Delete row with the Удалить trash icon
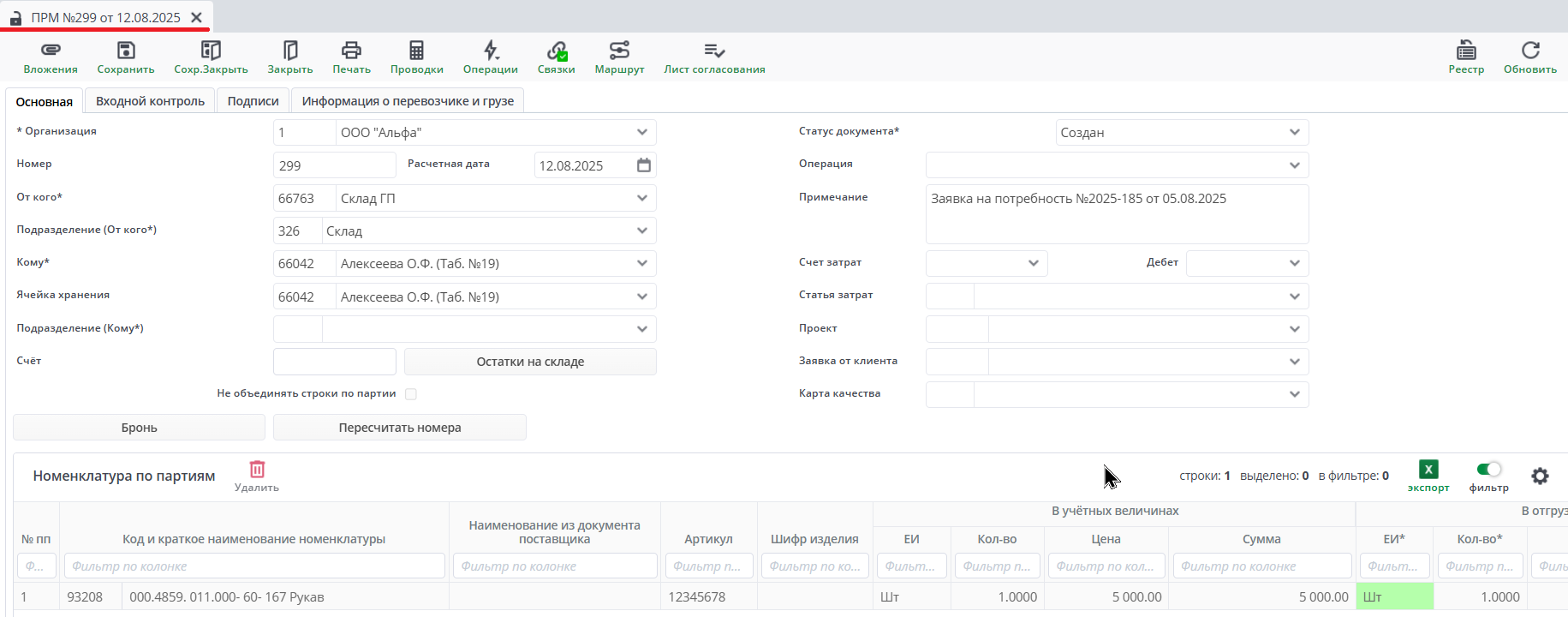This screenshot has width=1568, height=617. 257,470
